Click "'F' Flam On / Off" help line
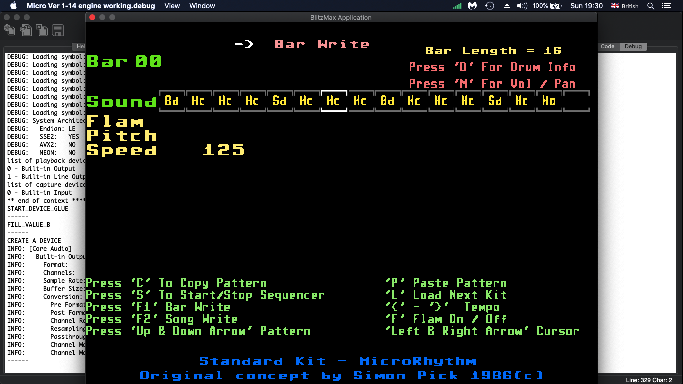683x384 pixels. pos(446,319)
